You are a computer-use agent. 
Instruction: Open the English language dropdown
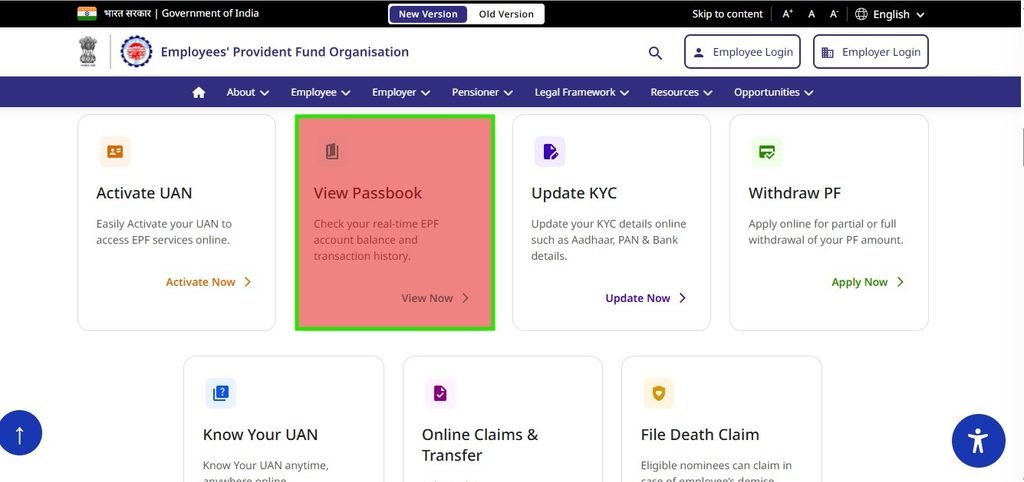(x=899, y=14)
